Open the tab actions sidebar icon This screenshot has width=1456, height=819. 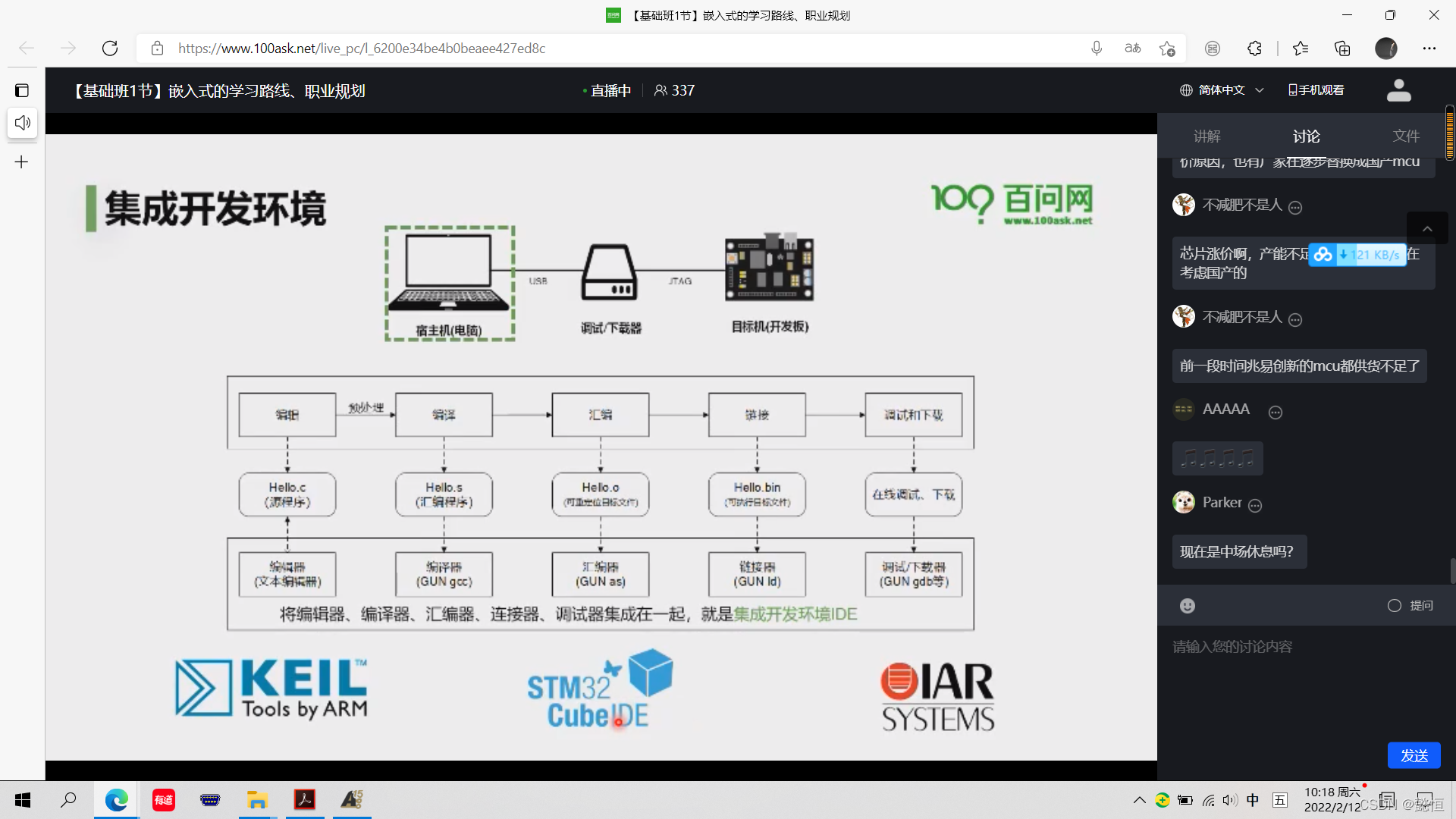[22, 90]
